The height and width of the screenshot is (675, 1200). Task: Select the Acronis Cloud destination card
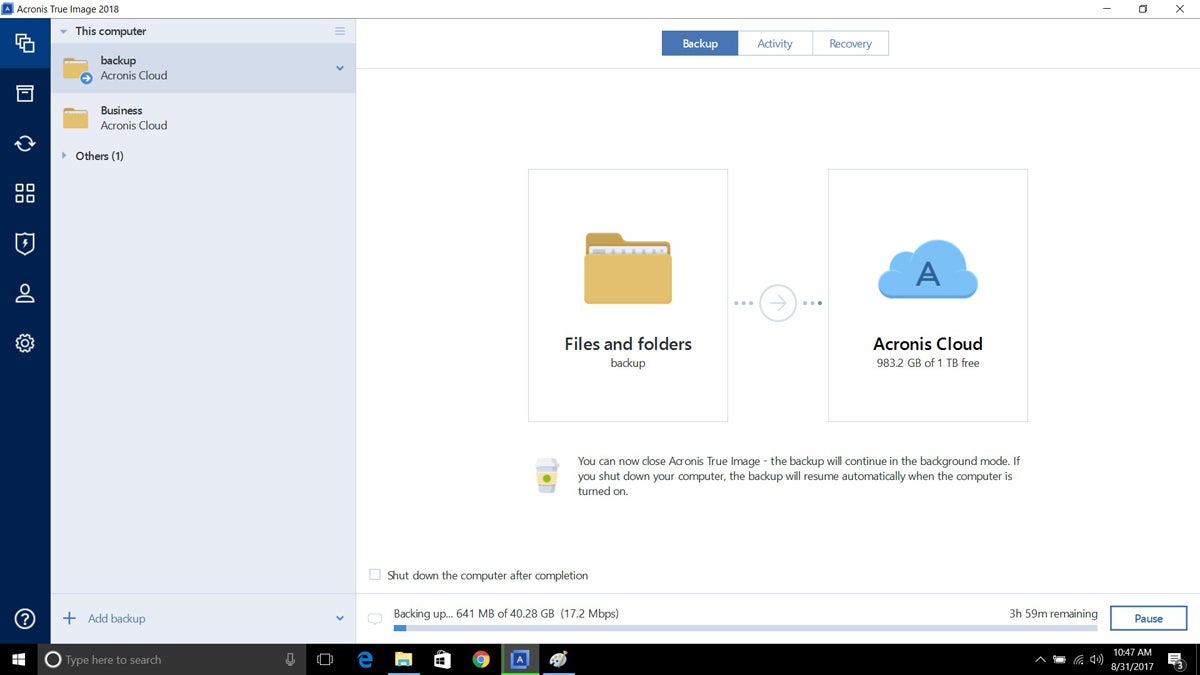[928, 295]
